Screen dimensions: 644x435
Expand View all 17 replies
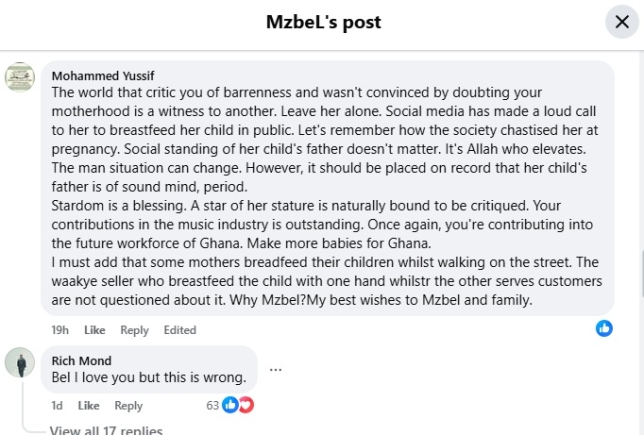coord(106,430)
